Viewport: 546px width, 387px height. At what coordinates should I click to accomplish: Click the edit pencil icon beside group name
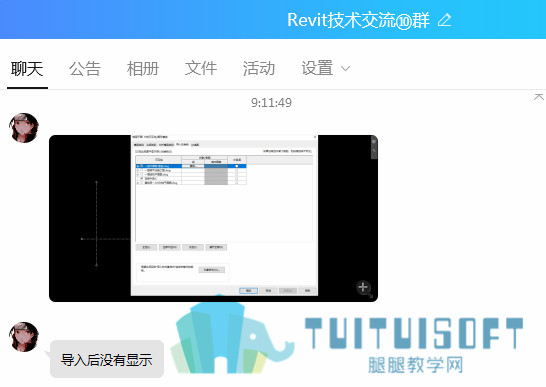(445, 20)
